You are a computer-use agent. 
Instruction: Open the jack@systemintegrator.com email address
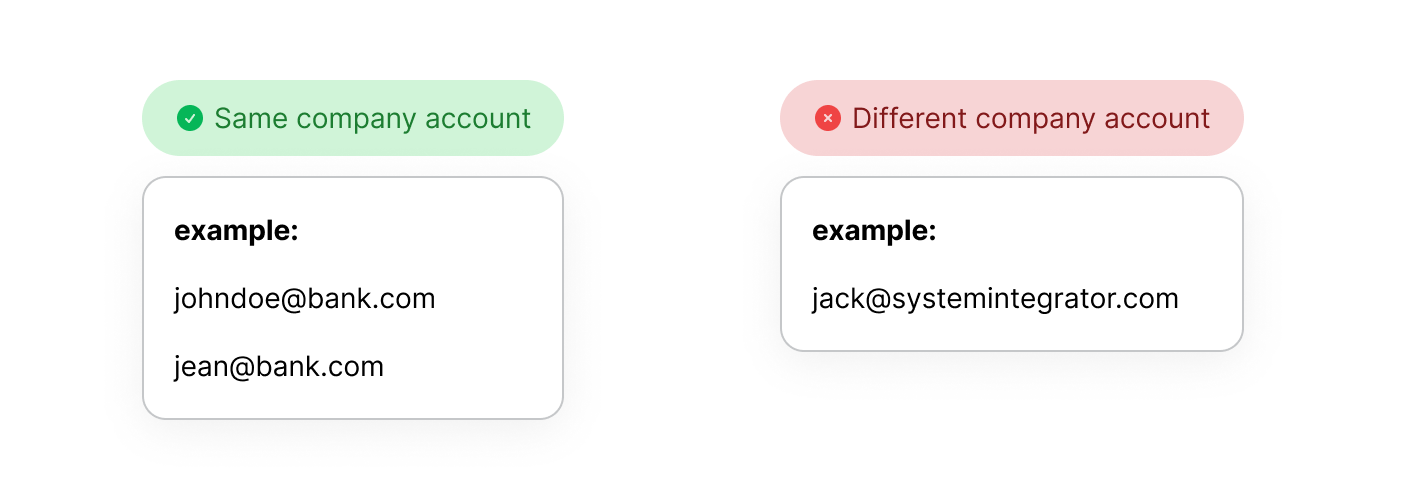(995, 299)
